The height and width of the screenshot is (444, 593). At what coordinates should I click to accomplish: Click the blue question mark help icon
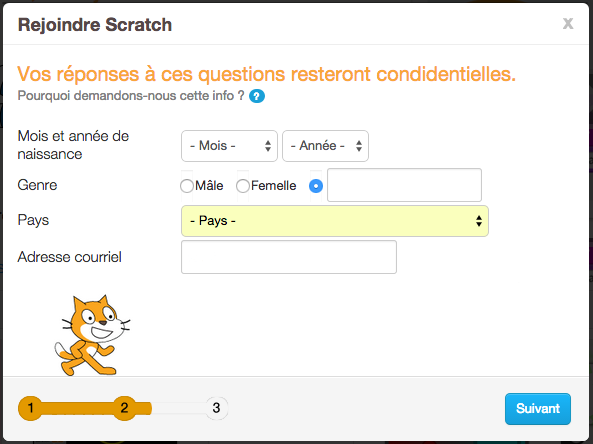(x=257, y=96)
